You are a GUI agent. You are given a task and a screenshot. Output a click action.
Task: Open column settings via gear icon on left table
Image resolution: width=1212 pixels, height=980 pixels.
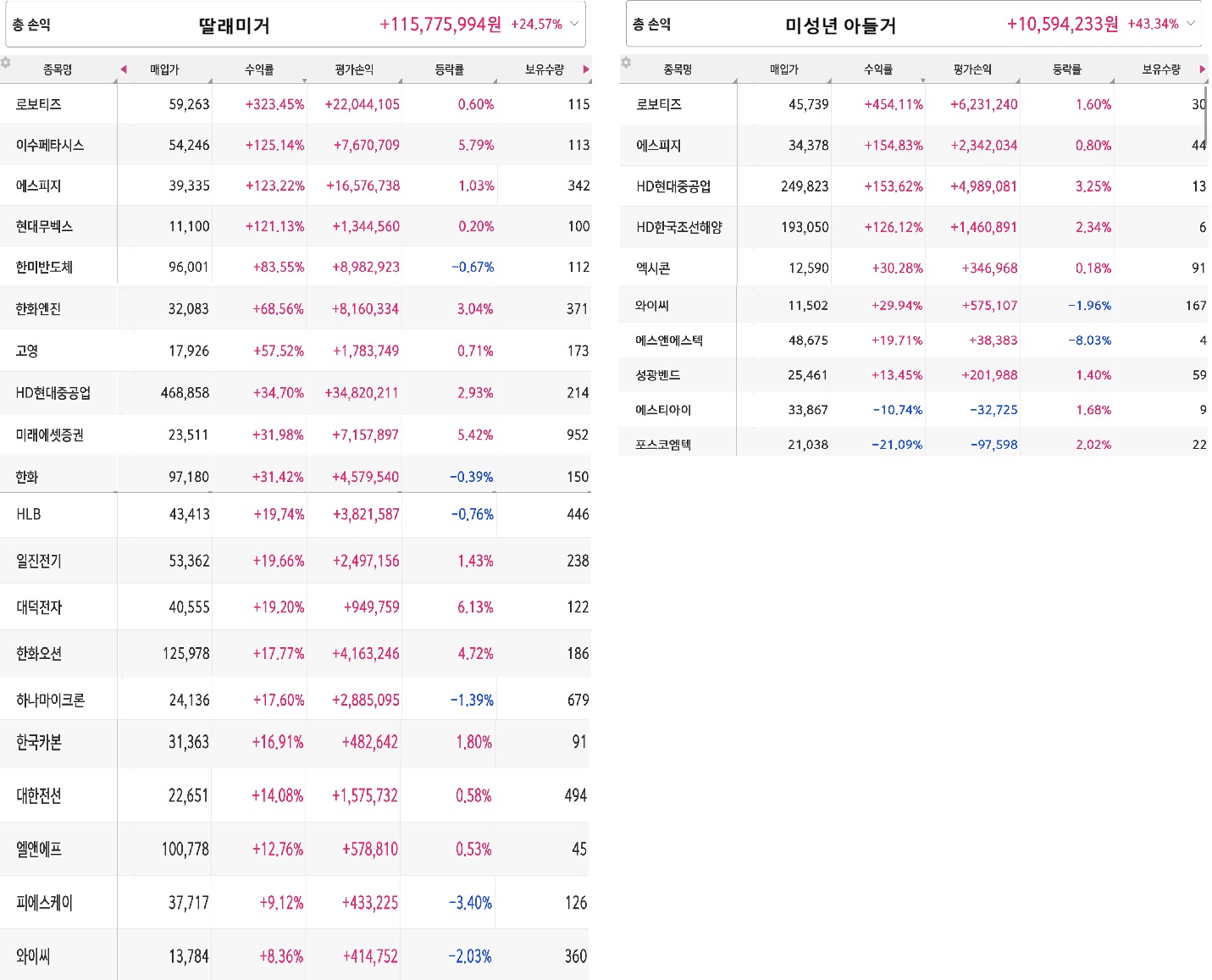click(7, 63)
